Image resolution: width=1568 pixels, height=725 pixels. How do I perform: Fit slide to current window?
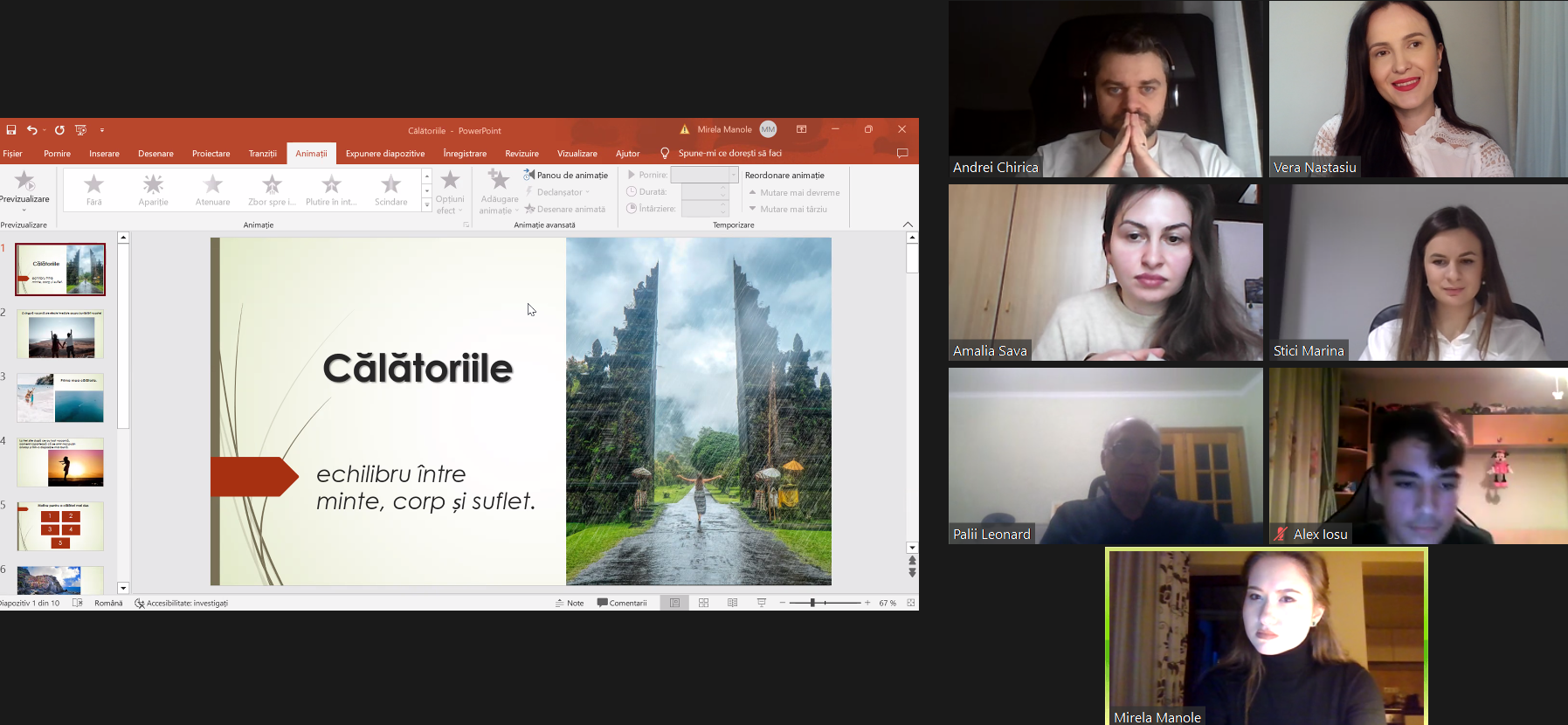tap(911, 603)
